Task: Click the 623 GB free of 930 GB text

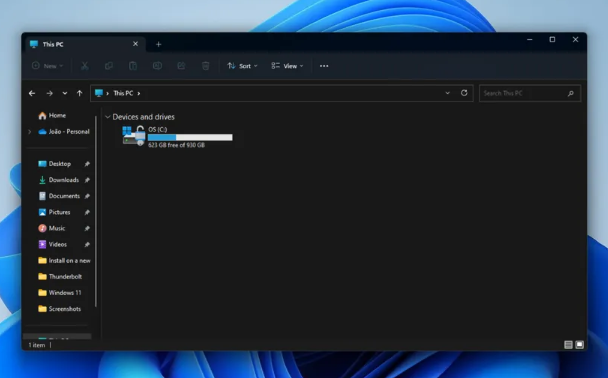Action: 176,145
